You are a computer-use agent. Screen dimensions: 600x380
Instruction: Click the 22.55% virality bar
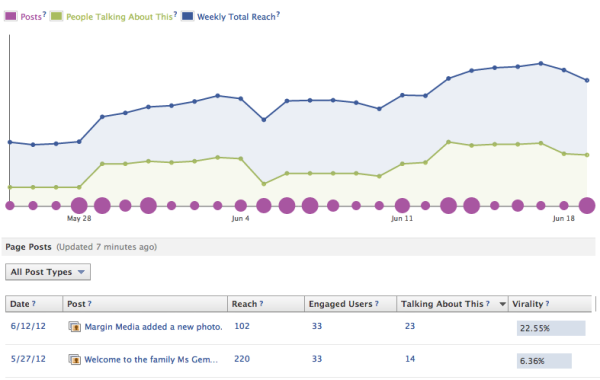pyautogui.click(x=551, y=328)
